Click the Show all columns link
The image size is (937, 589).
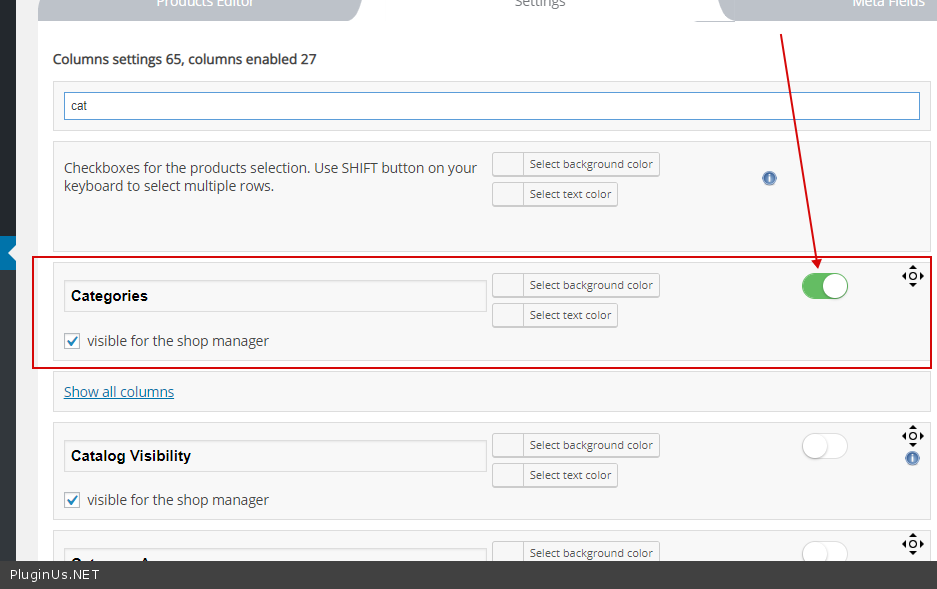(x=119, y=392)
